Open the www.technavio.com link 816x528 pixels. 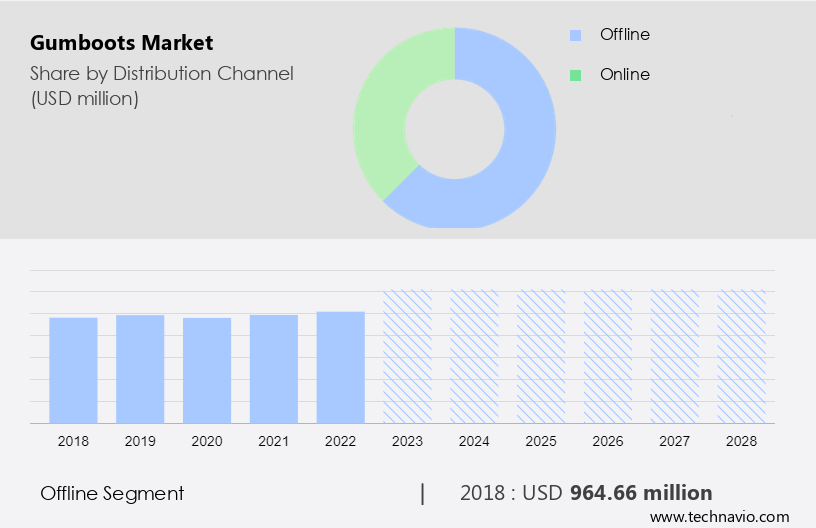point(719,517)
